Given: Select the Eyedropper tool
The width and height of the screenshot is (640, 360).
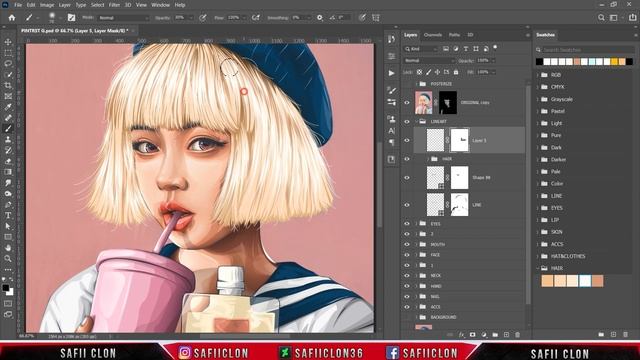Looking at the screenshot, I should tap(8, 107).
